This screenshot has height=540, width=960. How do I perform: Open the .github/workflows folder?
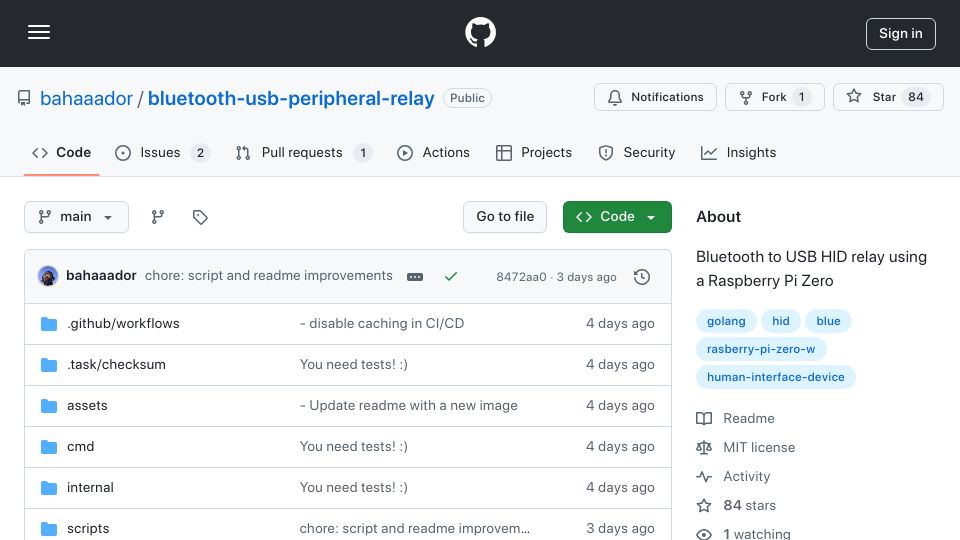123,323
